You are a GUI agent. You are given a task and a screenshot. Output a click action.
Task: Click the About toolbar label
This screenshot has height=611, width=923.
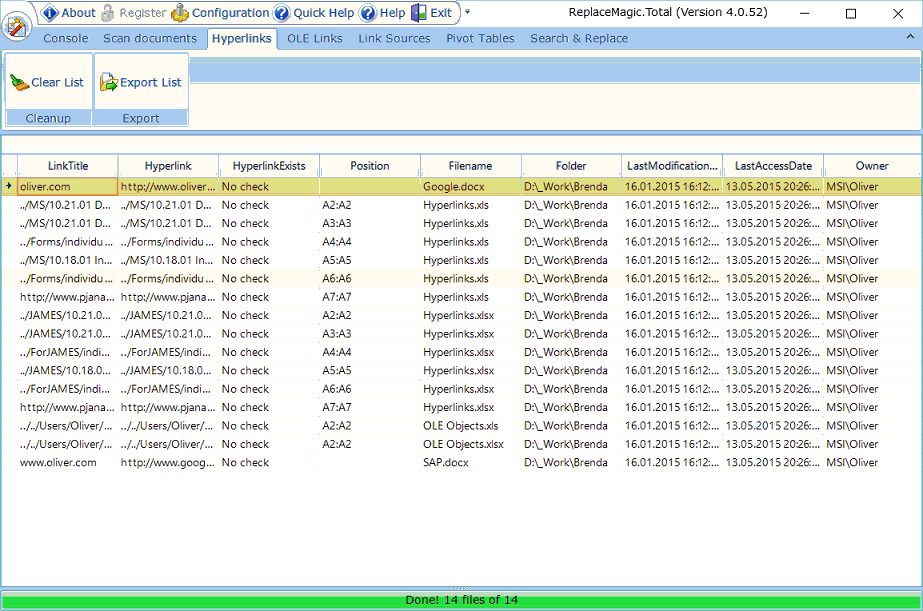tap(78, 12)
